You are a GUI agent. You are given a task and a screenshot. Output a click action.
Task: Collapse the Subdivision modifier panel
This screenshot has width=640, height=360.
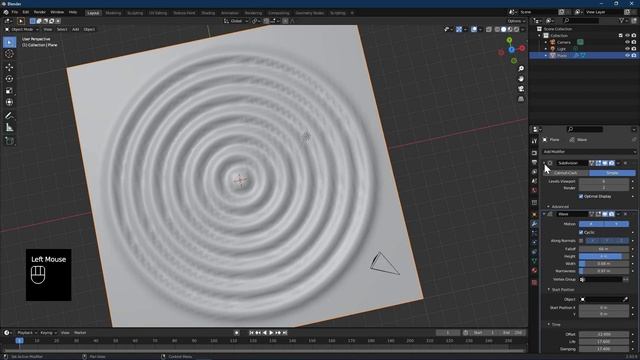544,163
